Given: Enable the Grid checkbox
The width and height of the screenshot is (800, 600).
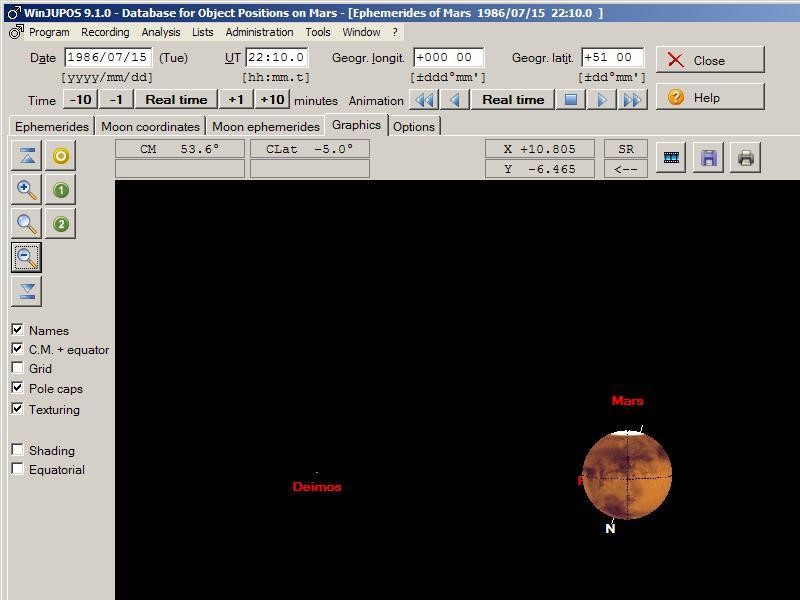Looking at the screenshot, I should tap(17, 367).
